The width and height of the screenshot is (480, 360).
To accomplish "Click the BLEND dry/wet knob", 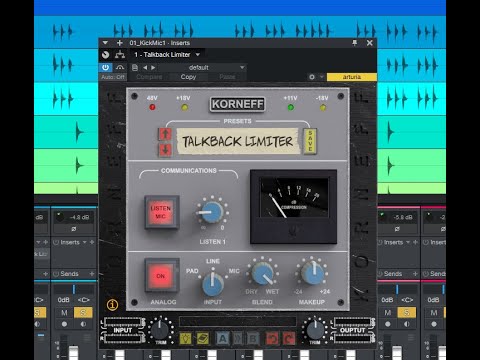I will point(263,273).
